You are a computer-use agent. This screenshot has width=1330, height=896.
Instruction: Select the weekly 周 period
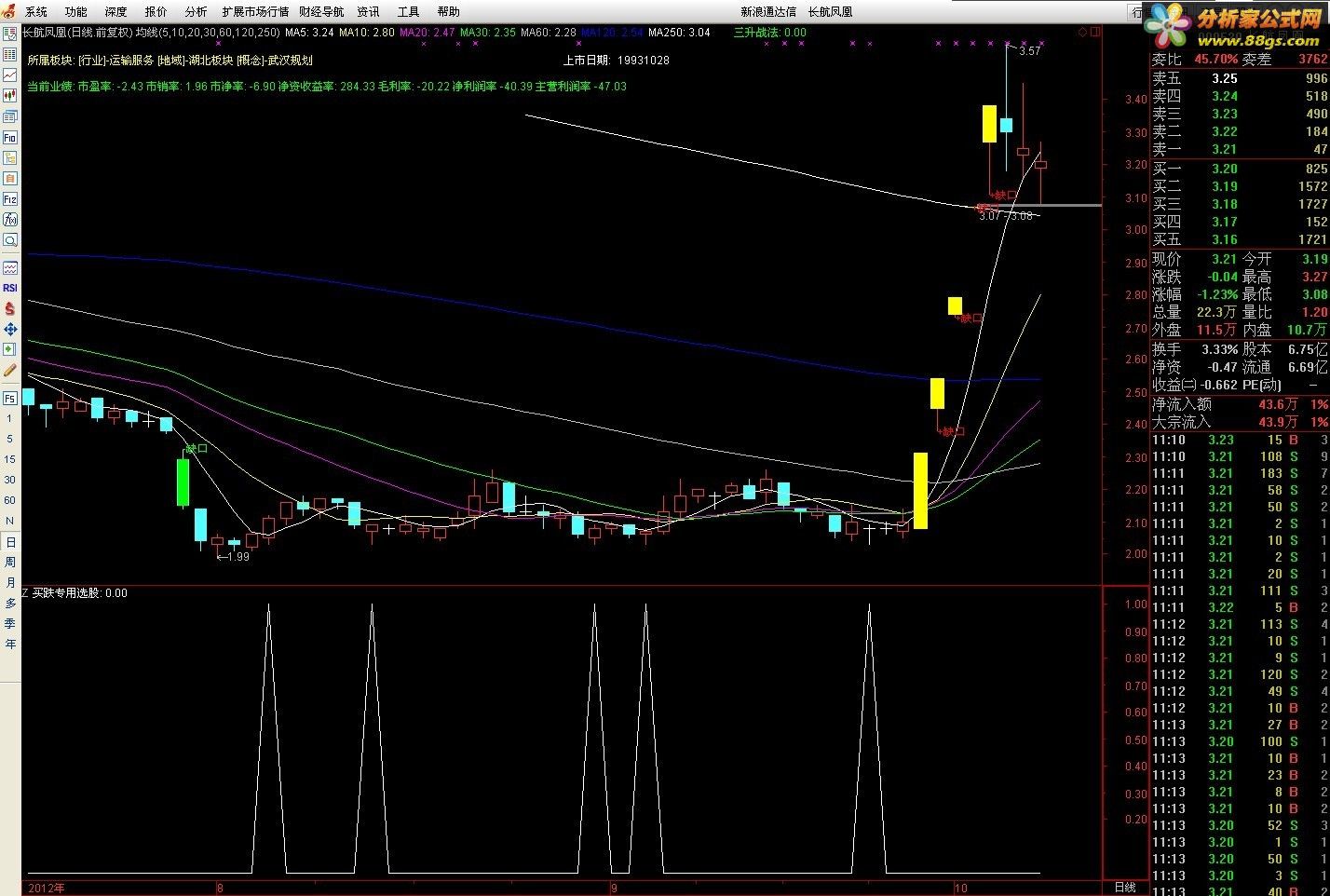(x=10, y=563)
